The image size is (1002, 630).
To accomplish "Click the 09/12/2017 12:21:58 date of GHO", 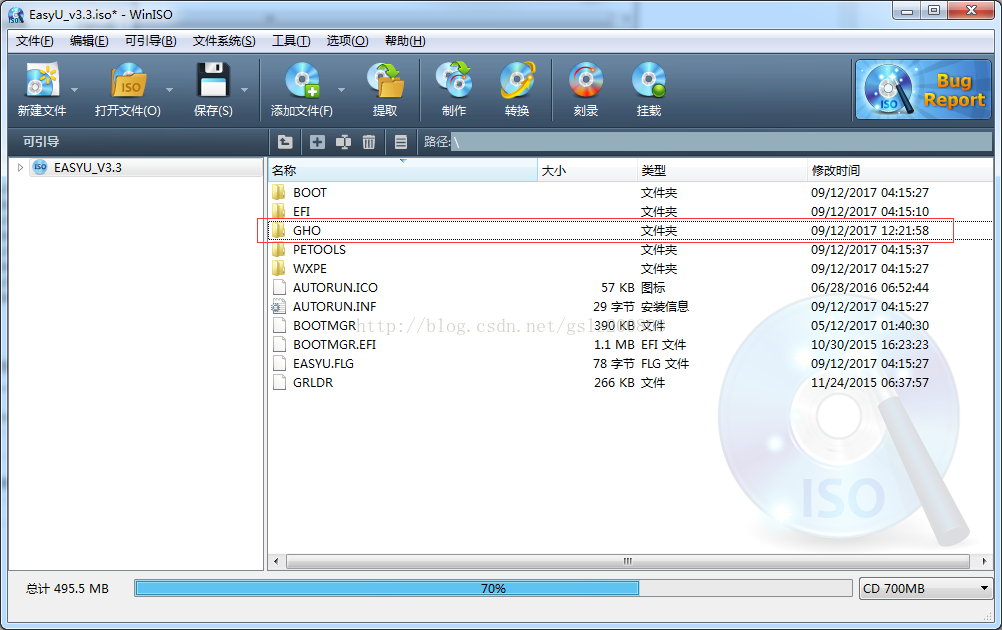I will [870, 231].
